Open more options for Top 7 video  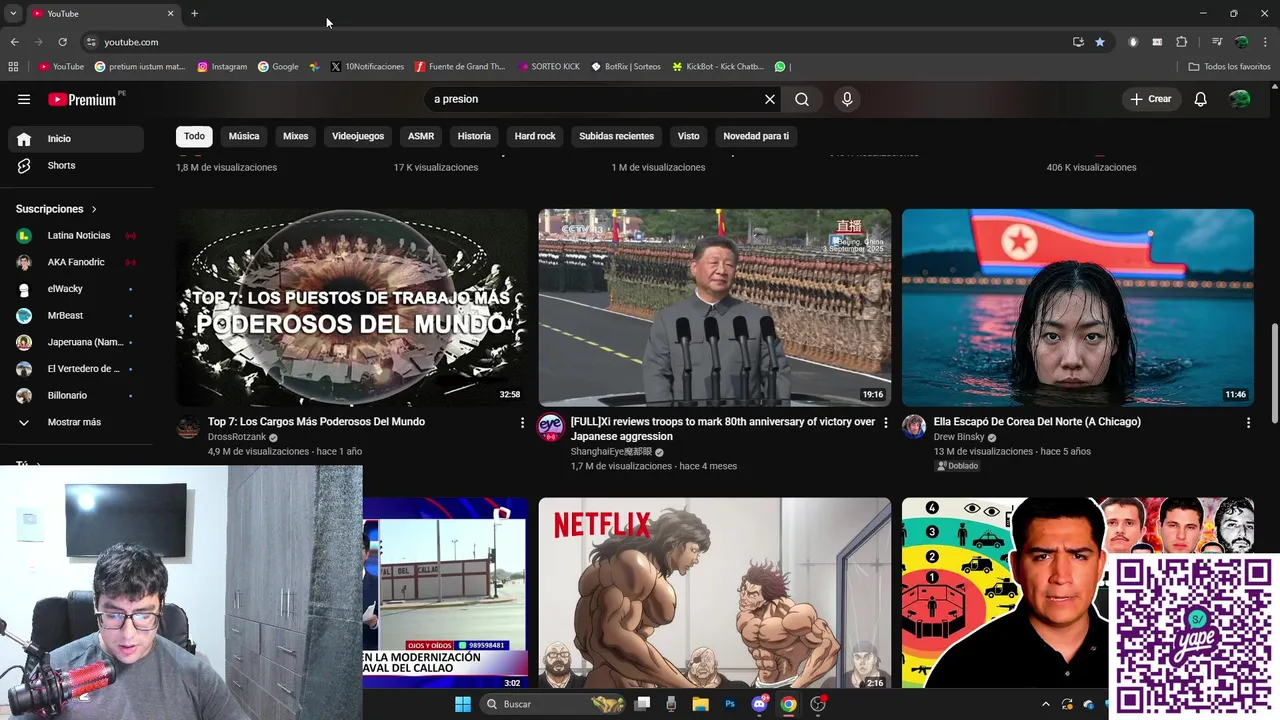coord(522,423)
